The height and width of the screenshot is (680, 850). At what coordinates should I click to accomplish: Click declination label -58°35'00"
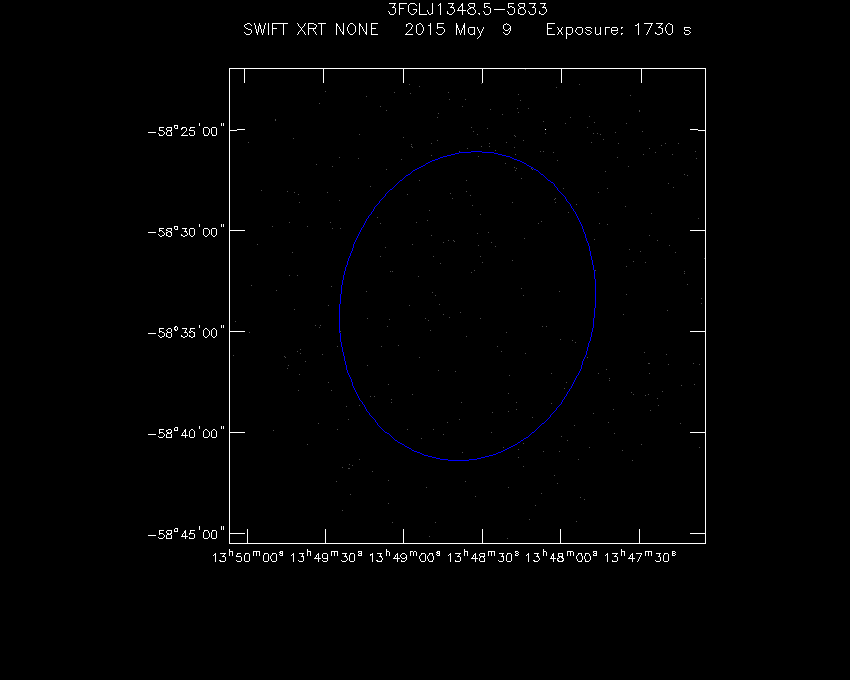click(186, 332)
